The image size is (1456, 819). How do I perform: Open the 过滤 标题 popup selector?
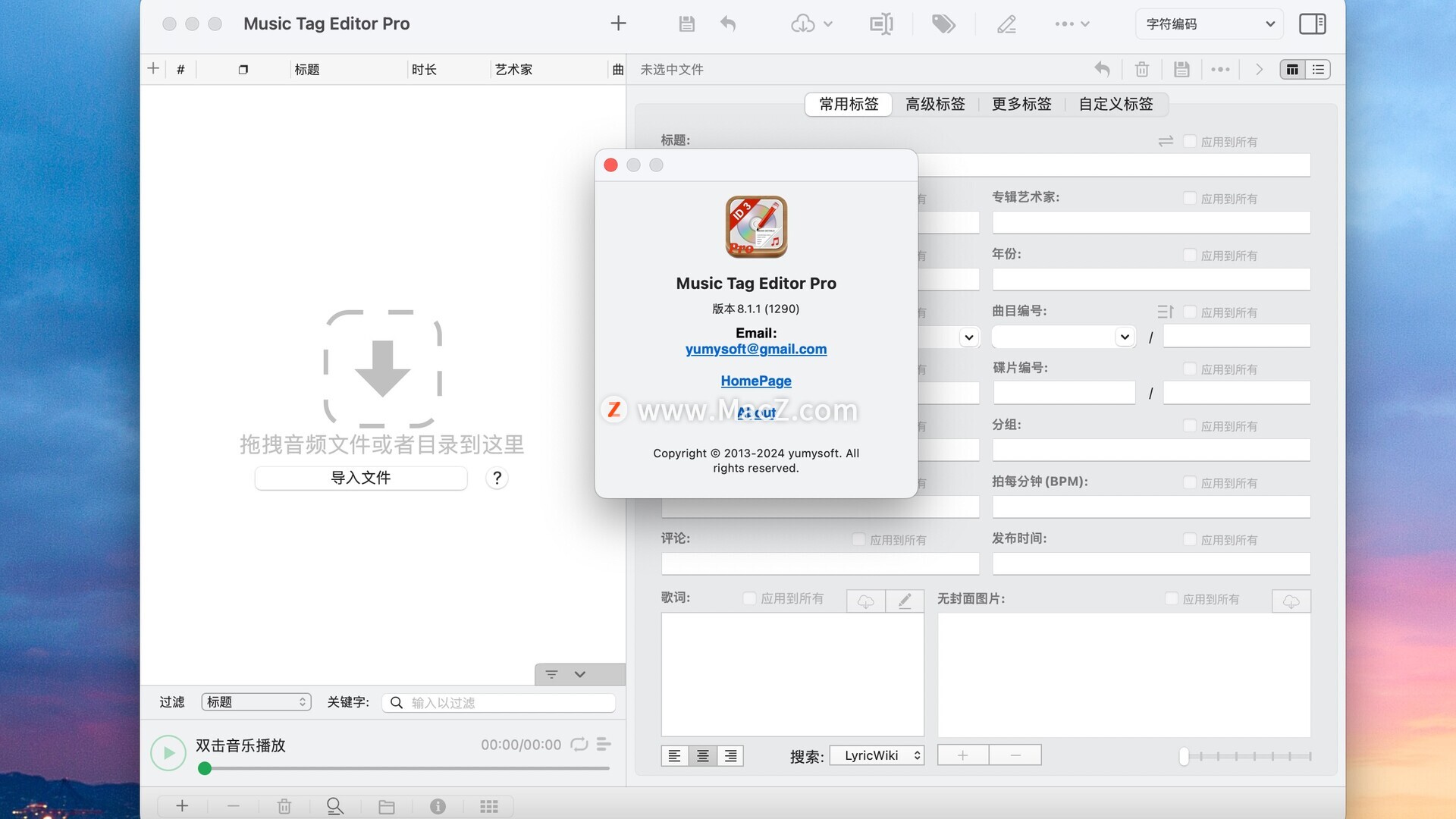pyautogui.click(x=256, y=702)
